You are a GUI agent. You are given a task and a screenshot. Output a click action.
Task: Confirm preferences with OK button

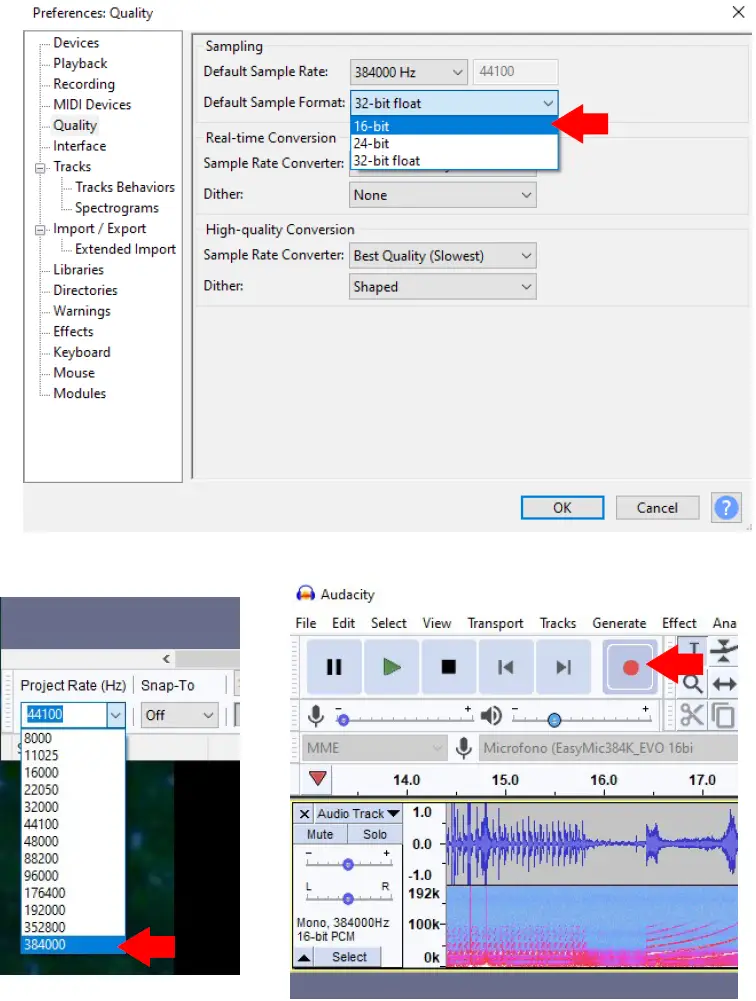pyautogui.click(x=562, y=508)
